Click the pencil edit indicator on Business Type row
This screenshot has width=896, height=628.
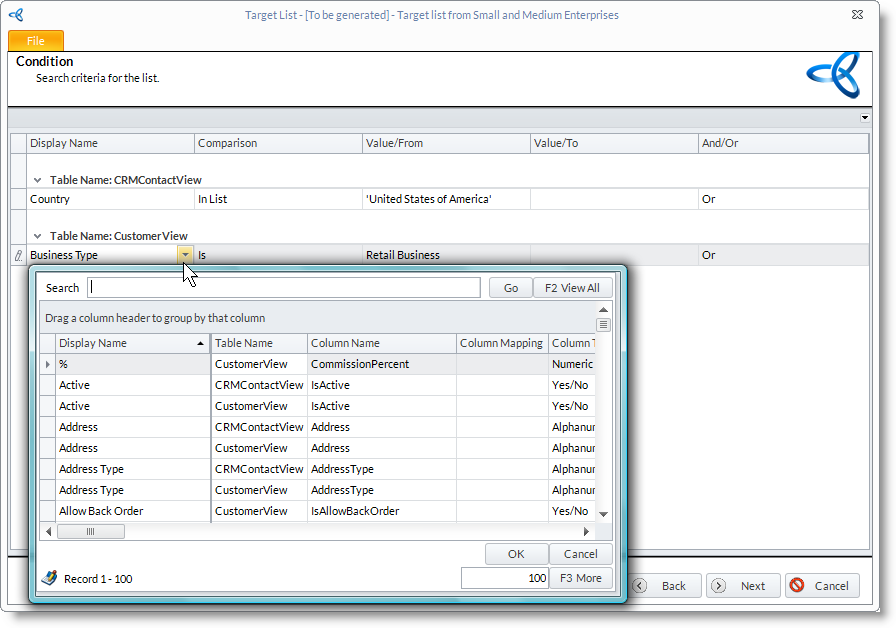18,256
